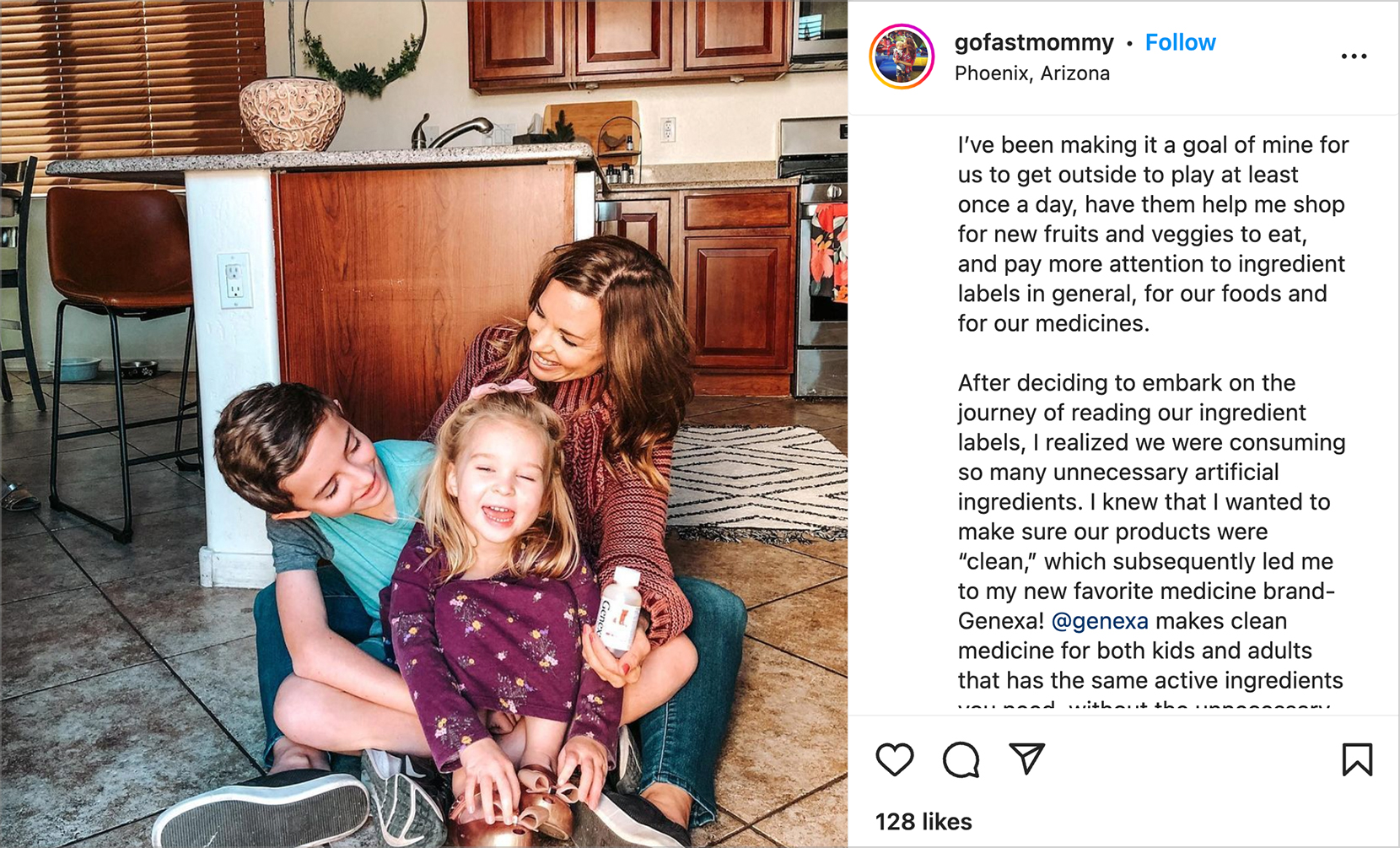This screenshot has height=848, width=1400.
Task: Click the gofastmommy username
Action: [x=1033, y=42]
